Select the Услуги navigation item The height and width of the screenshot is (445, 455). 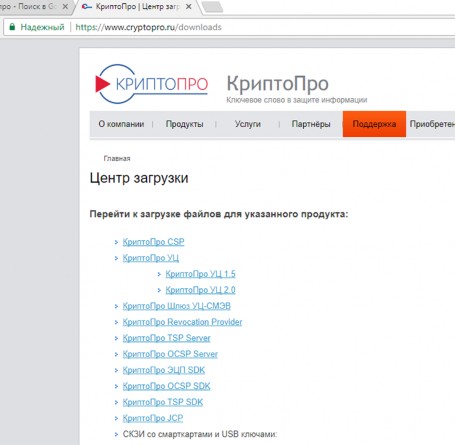(248, 124)
